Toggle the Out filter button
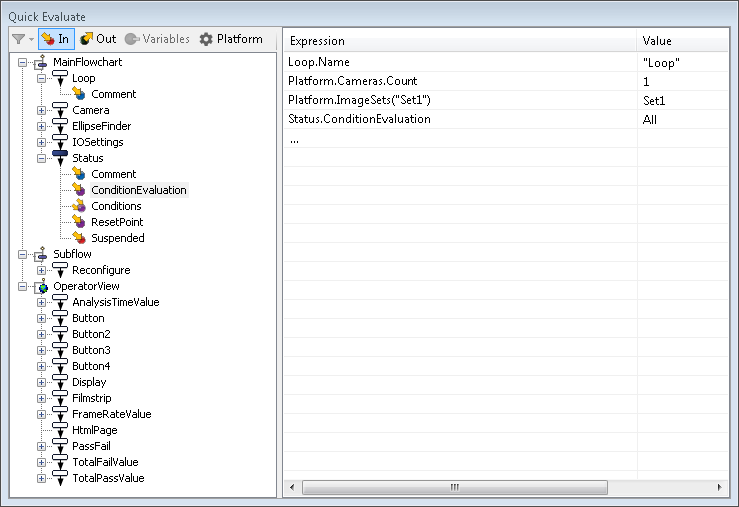This screenshot has width=739, height=507. click(x=98, y=39)
